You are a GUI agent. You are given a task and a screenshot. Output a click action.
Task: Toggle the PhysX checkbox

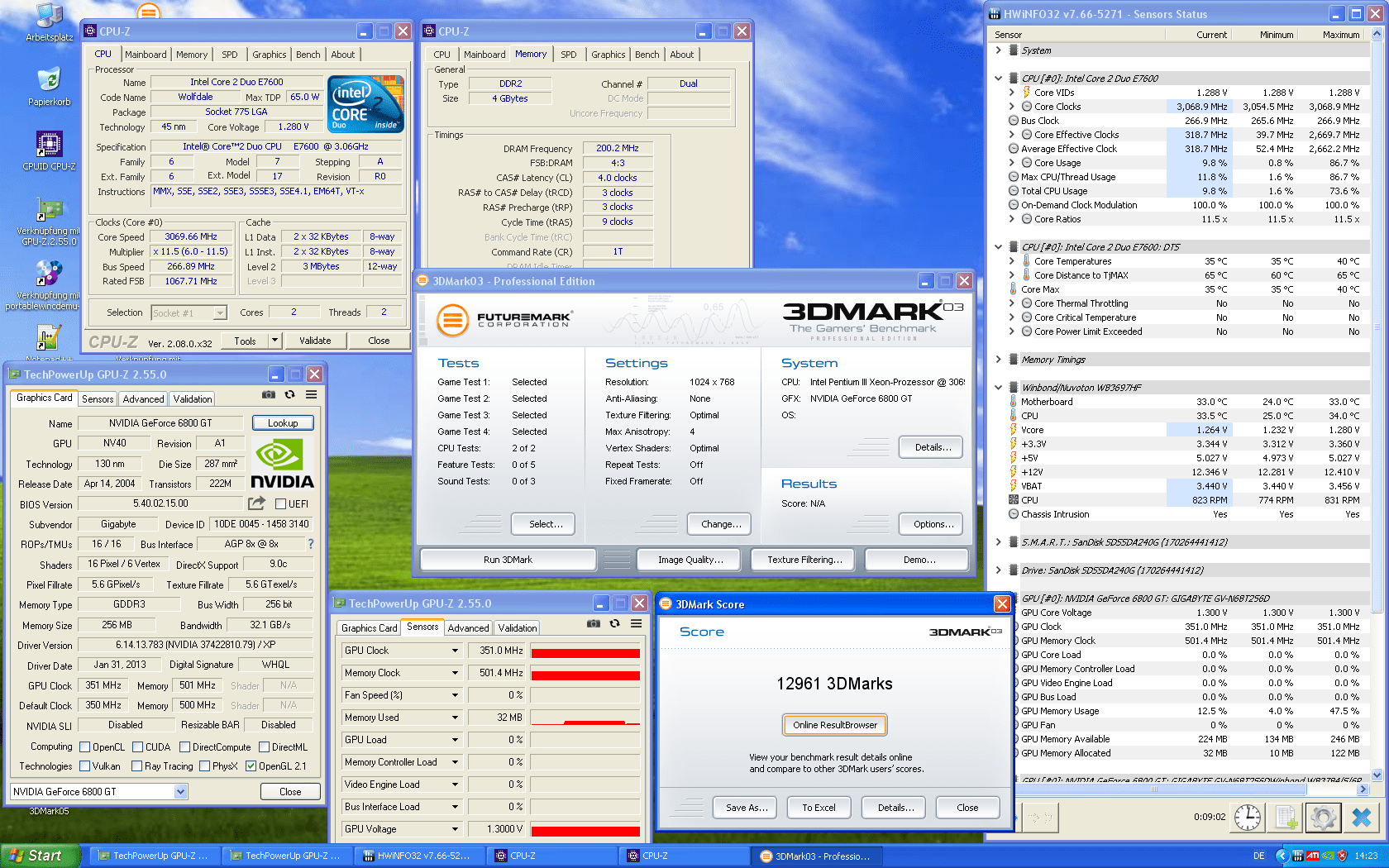[205, 766]
